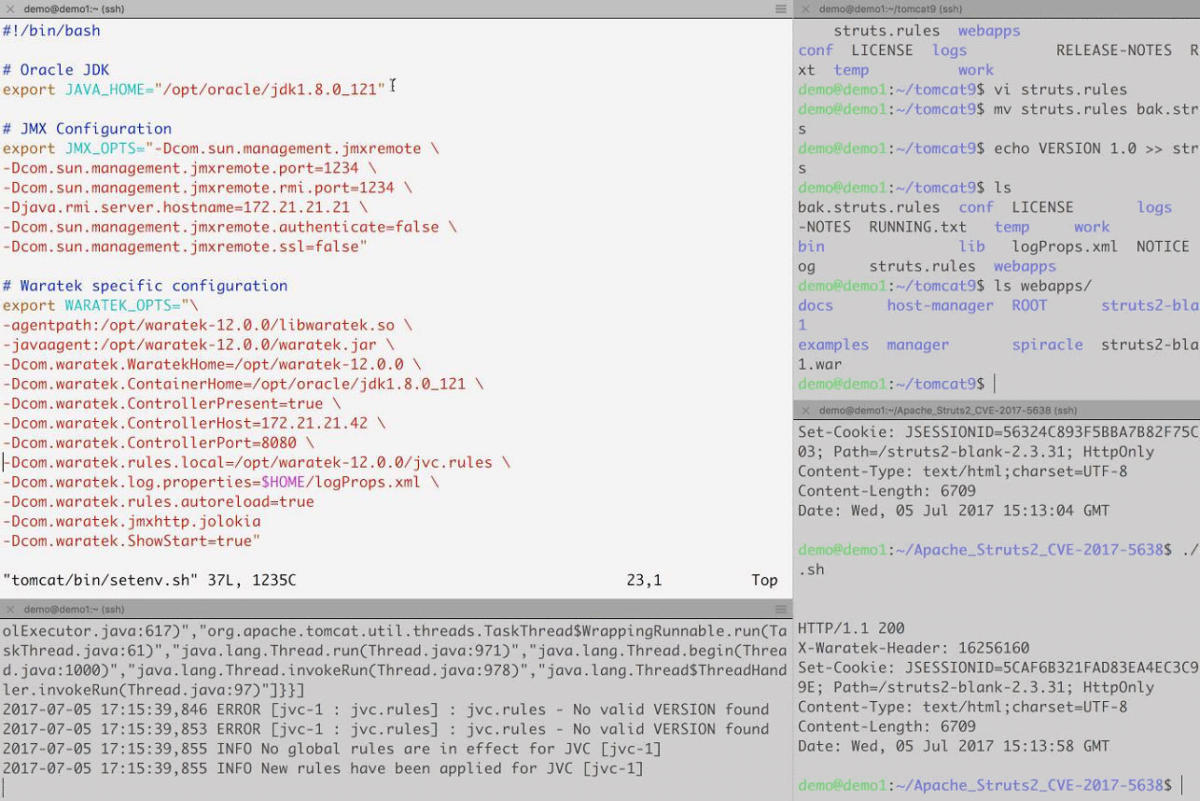Click the jmxremote.ssl=false line
This screenshot has height=801, width=1200.
coord(185,247)
